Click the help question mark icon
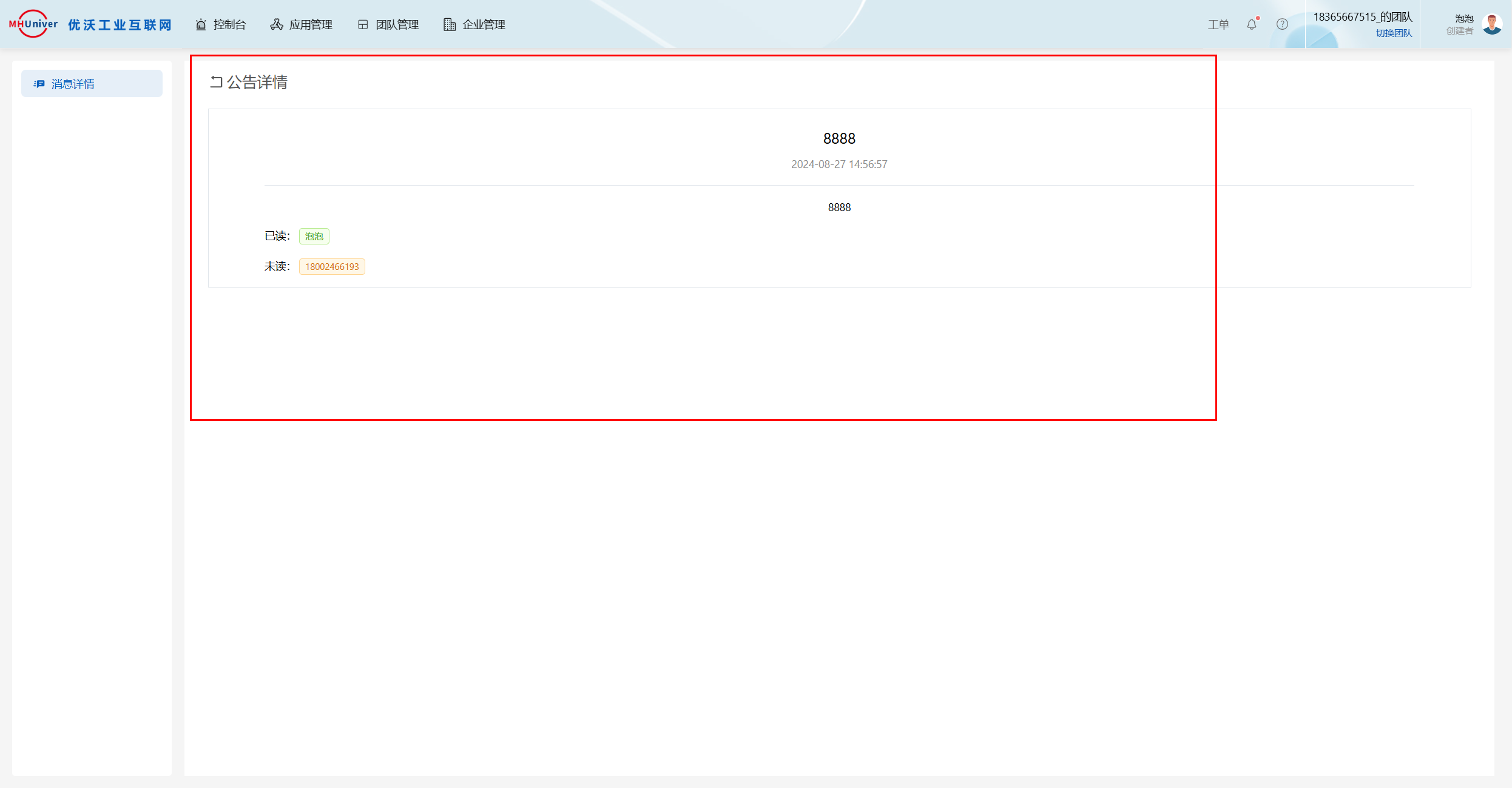1512x788 pixels. [1282, 24]
